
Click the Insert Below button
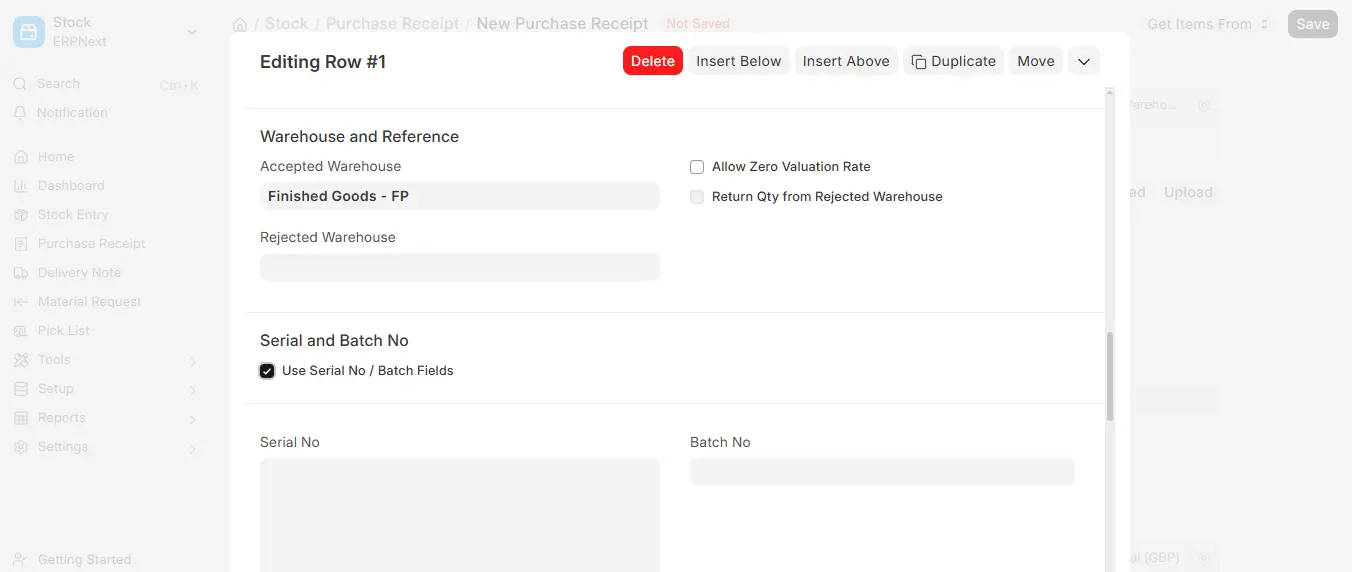point(739,61)
